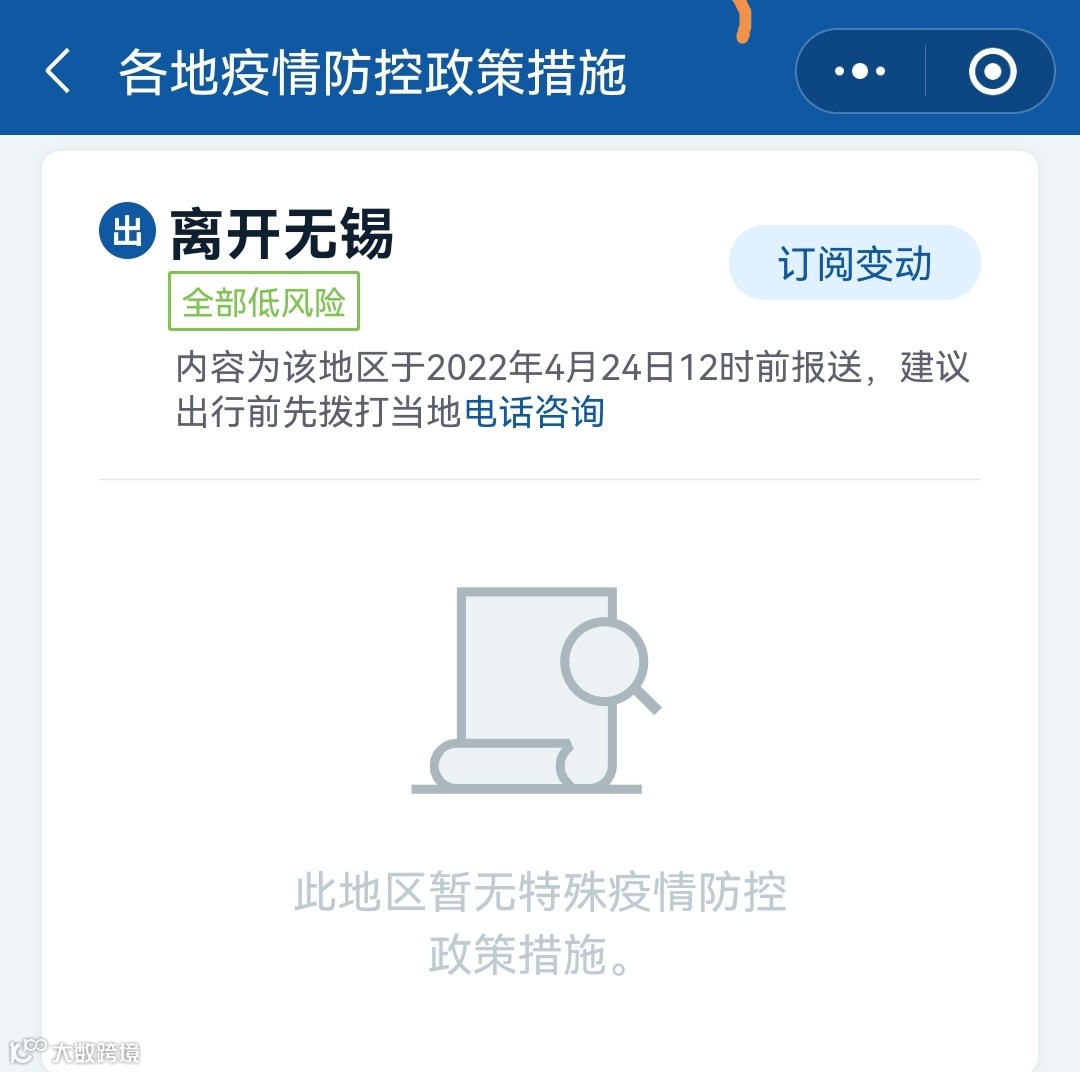Screen dimensions: 1080x1072
Task: Tap the magnifying glass in the illustration
Action: (x=610, y=667)
